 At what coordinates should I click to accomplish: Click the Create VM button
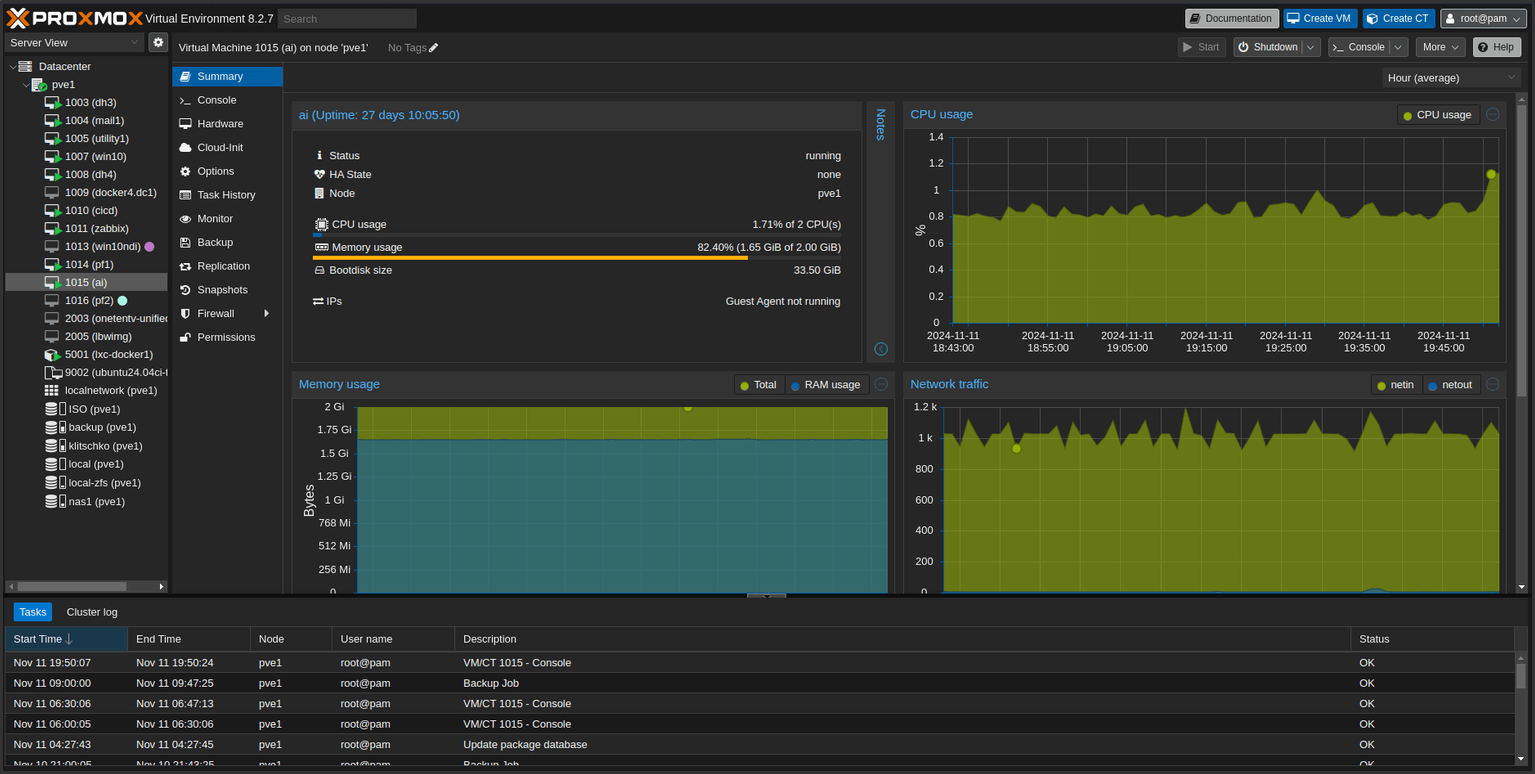click(1320, 19)
